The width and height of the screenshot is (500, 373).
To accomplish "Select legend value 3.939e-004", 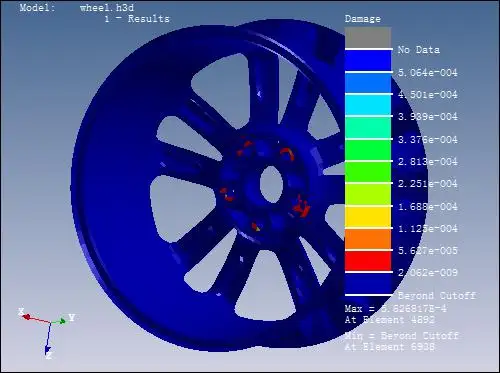I will (428, 117).
